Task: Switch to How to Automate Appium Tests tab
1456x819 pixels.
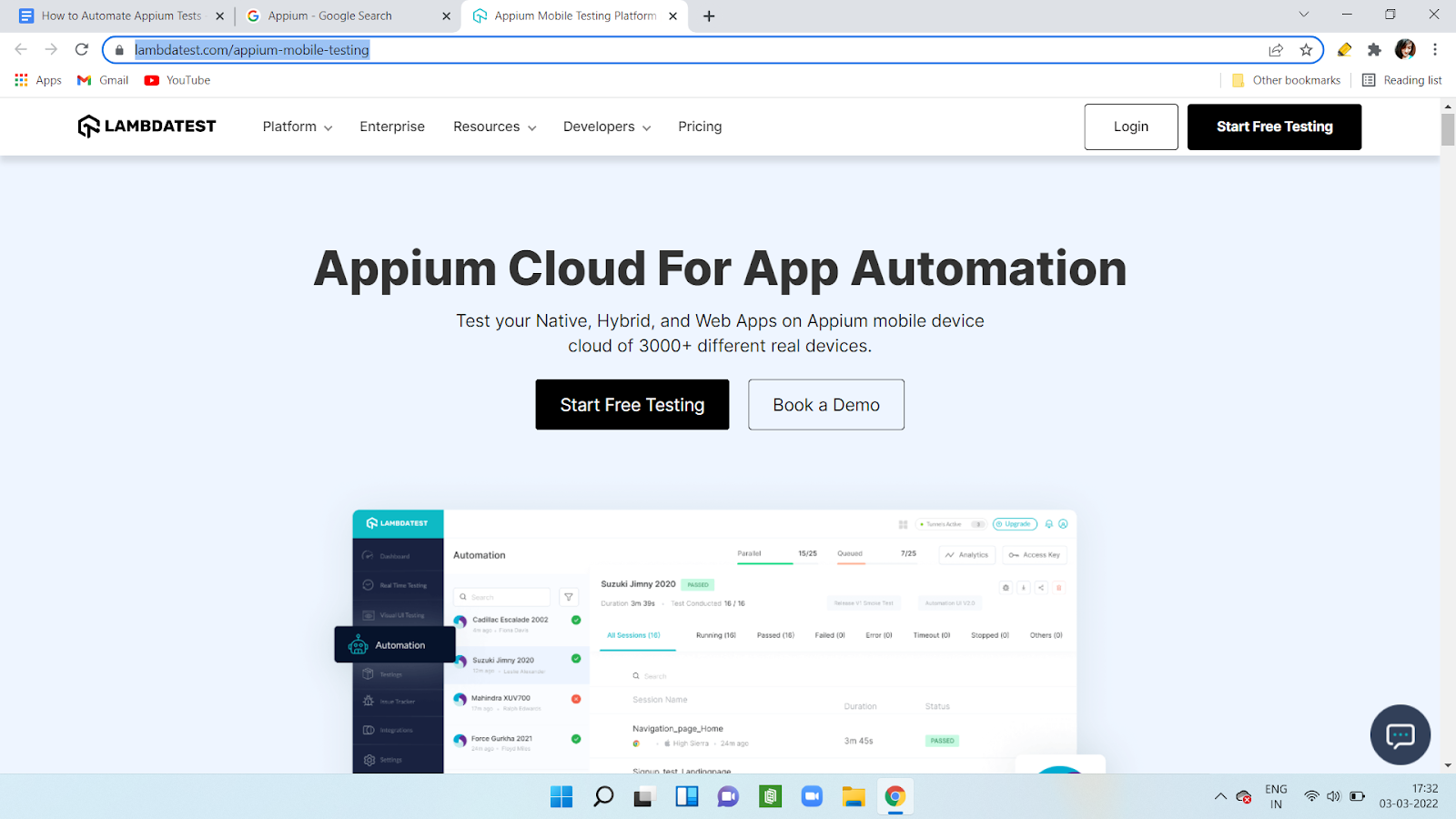Action: point(121,15)
